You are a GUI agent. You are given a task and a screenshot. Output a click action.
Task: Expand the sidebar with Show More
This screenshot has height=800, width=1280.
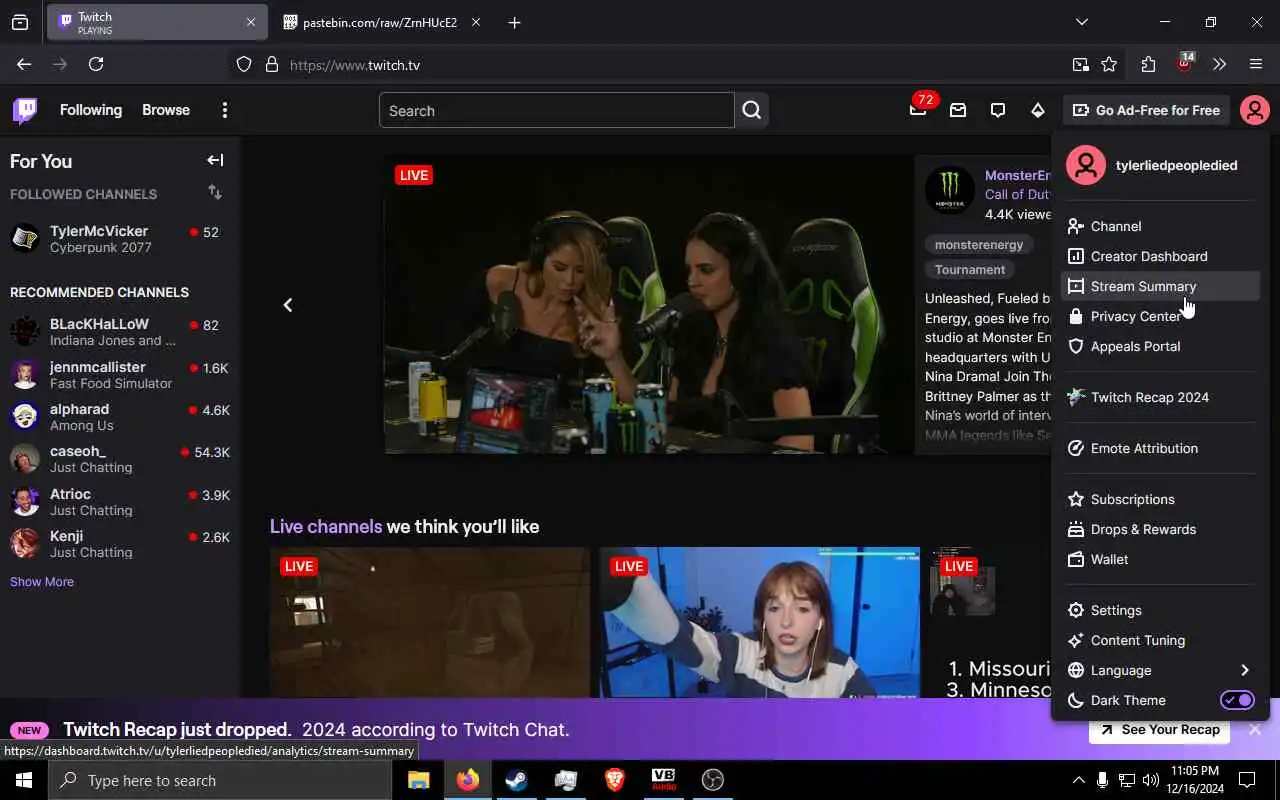tap(42, 581)
